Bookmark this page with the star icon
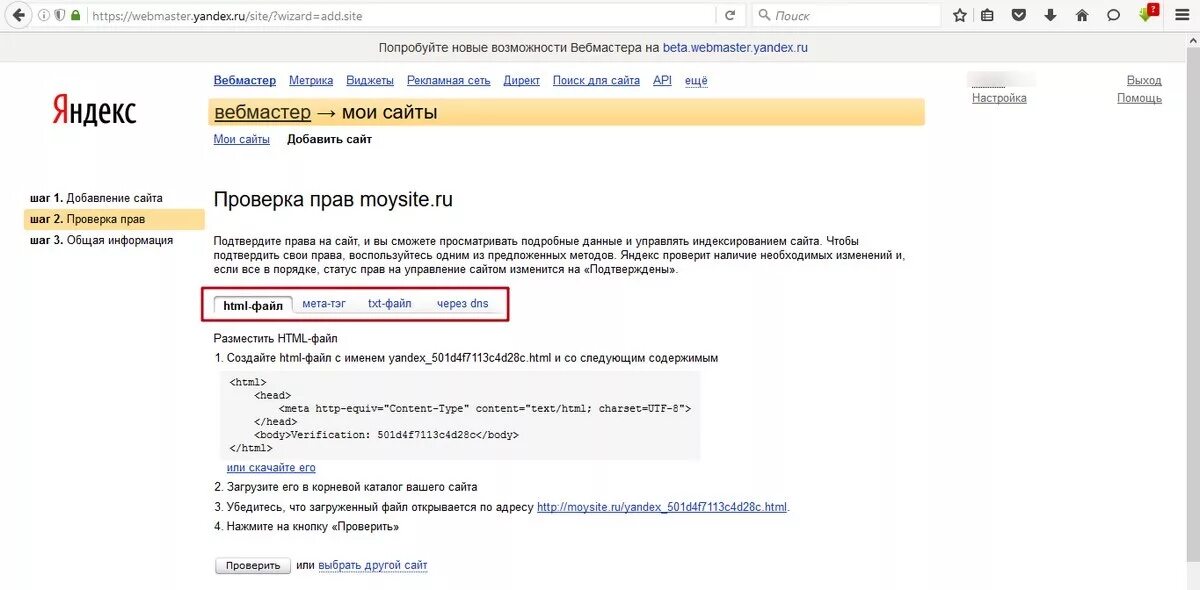 (960, 15)
